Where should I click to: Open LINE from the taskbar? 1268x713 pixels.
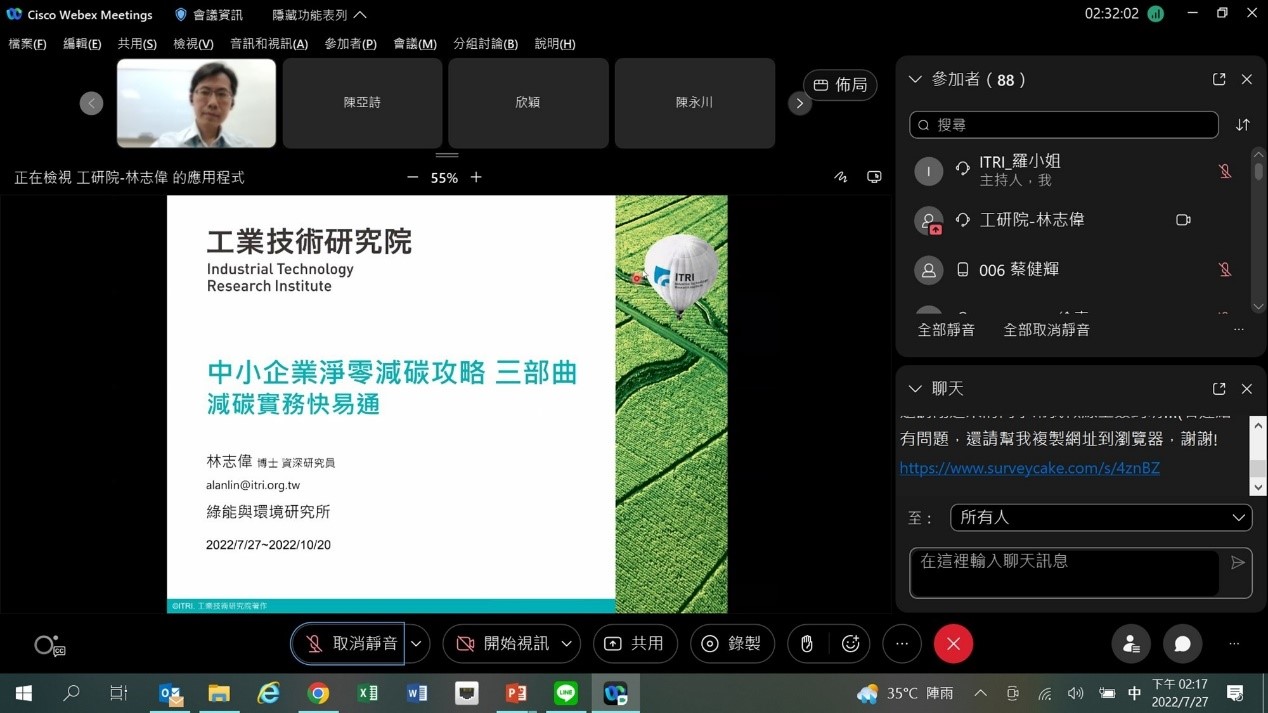click(x=566, y=693)
